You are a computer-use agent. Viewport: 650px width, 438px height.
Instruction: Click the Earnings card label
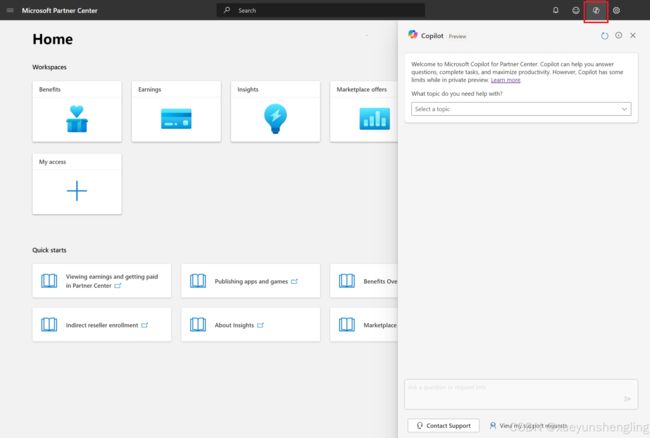(150, 90)
